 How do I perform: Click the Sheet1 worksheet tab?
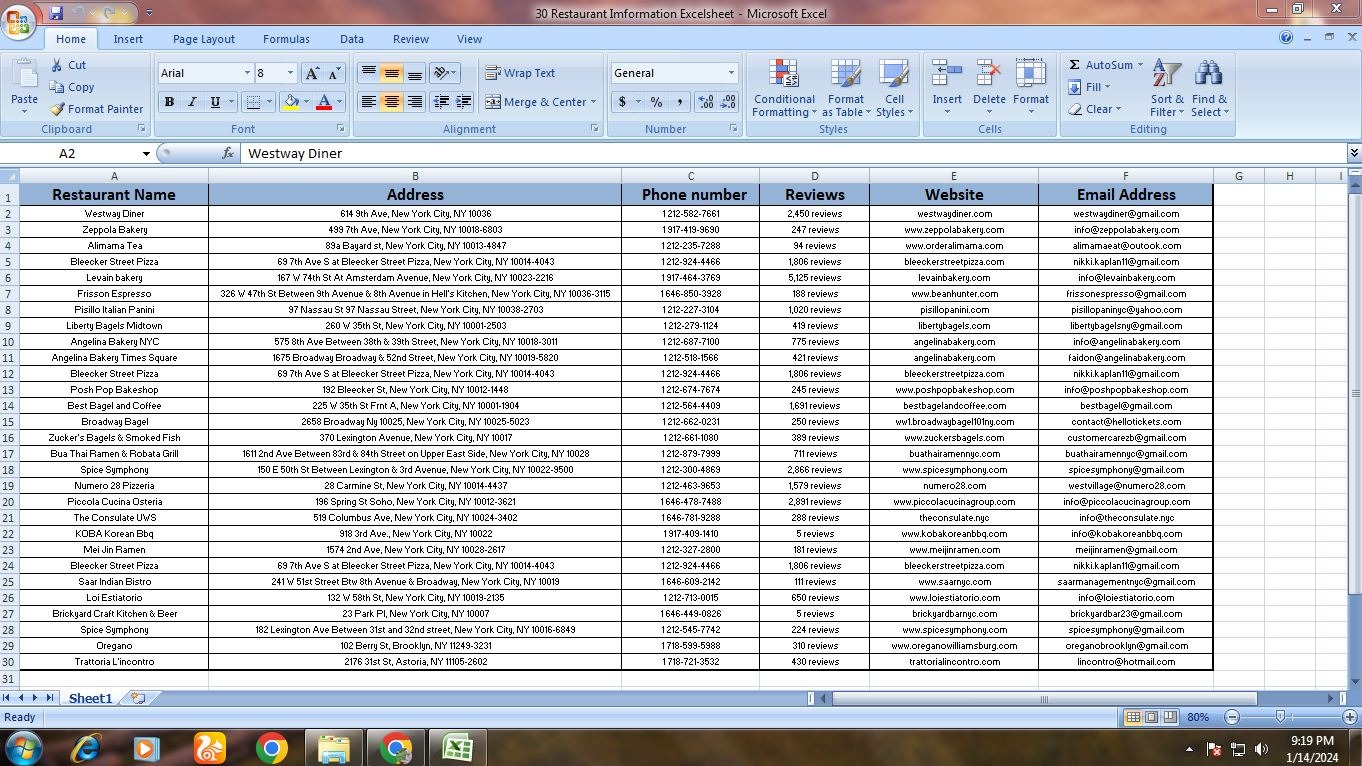click(x=90, y=698)
